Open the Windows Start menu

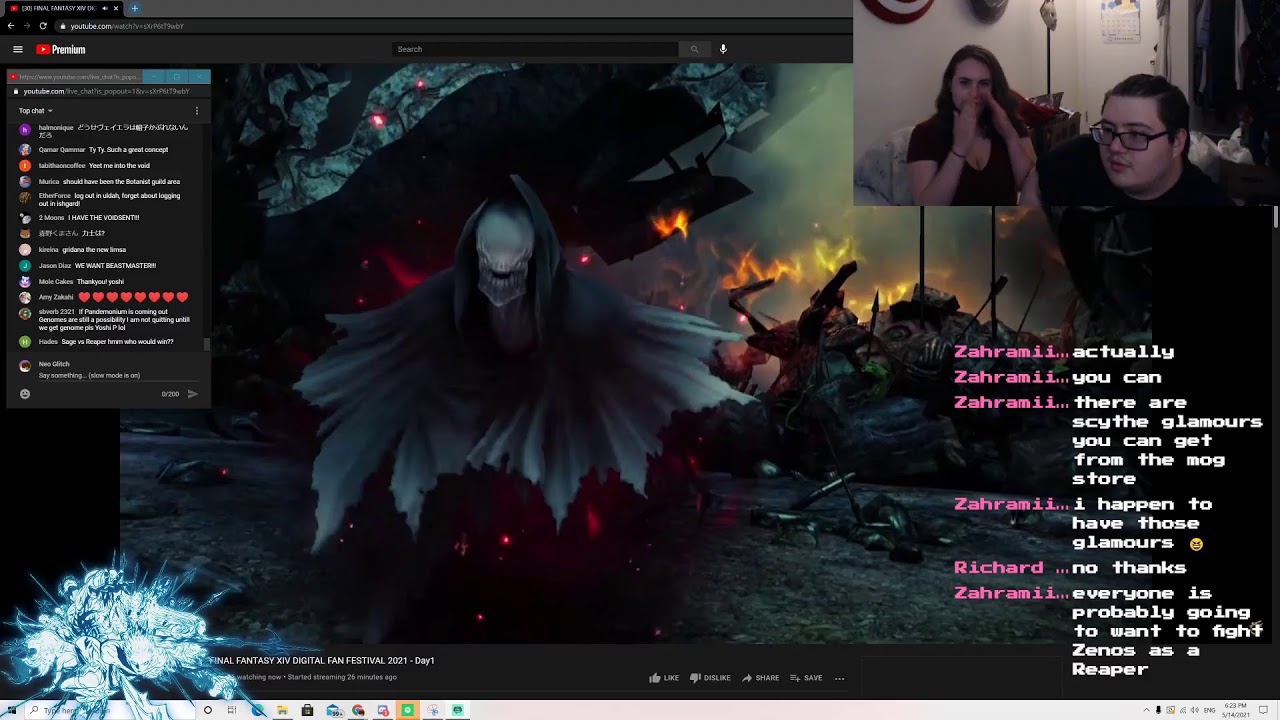point(12,710)
